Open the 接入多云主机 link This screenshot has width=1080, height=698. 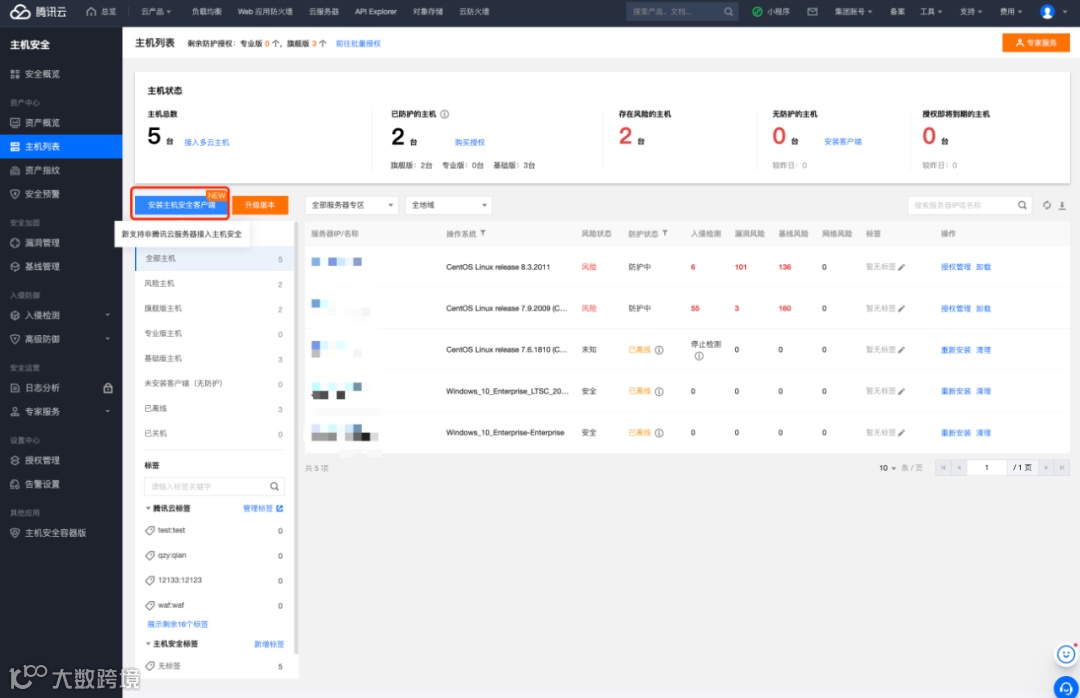pos(207,142)
